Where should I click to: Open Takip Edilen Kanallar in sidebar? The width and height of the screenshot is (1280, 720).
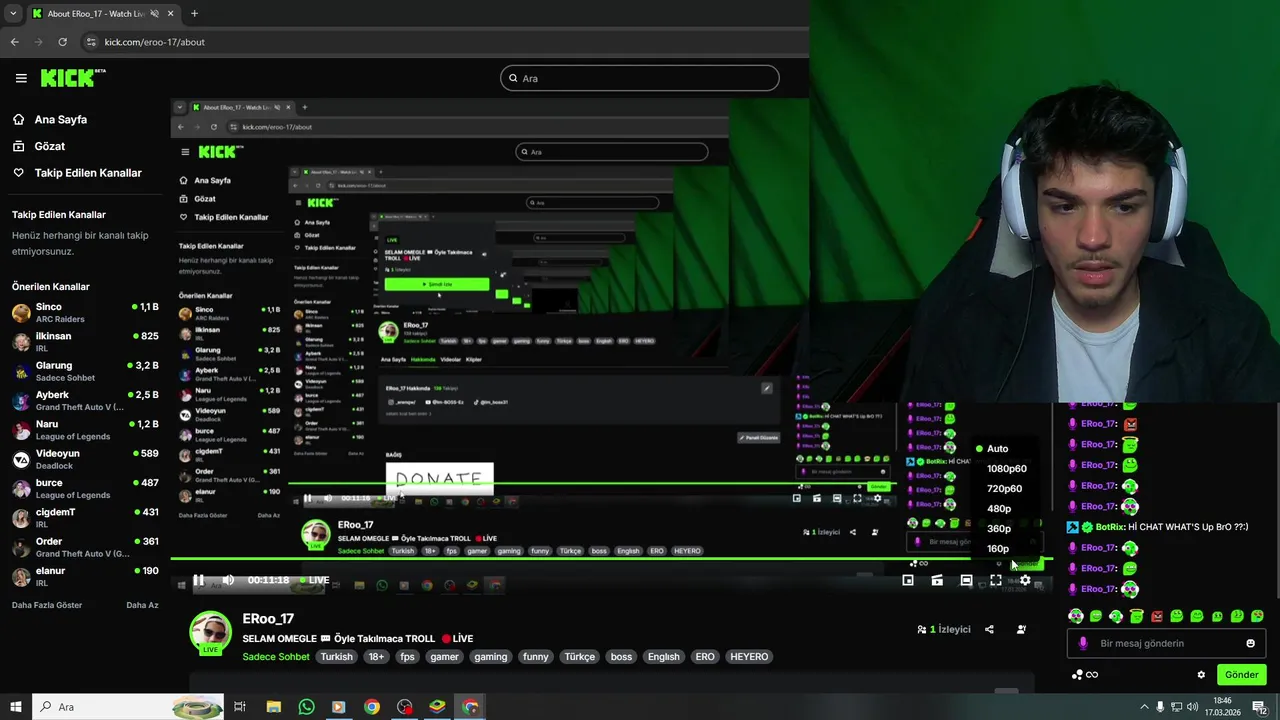[x=77, y=173]
